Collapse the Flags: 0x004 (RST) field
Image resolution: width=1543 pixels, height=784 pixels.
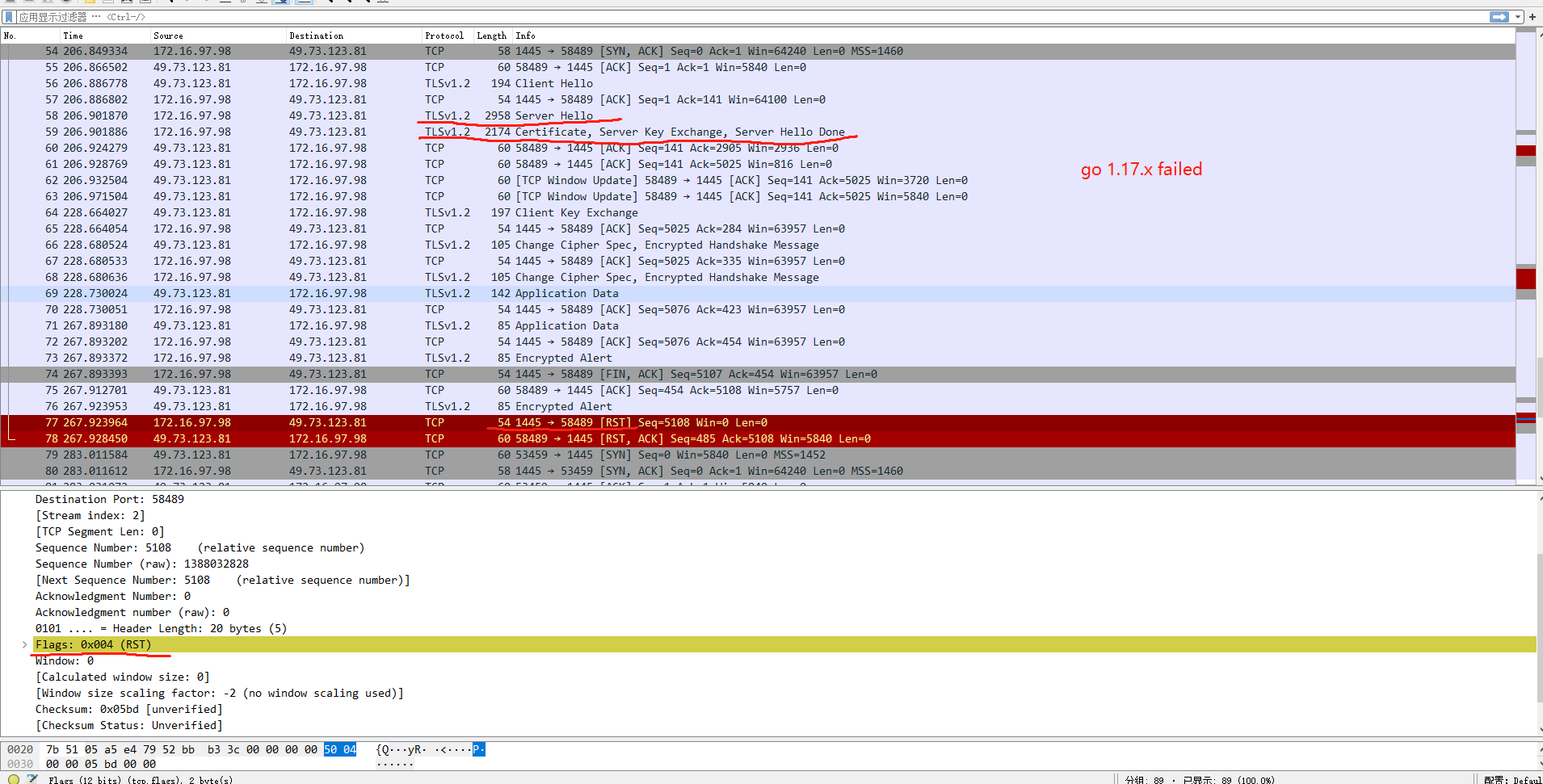(x=23, y=644)
